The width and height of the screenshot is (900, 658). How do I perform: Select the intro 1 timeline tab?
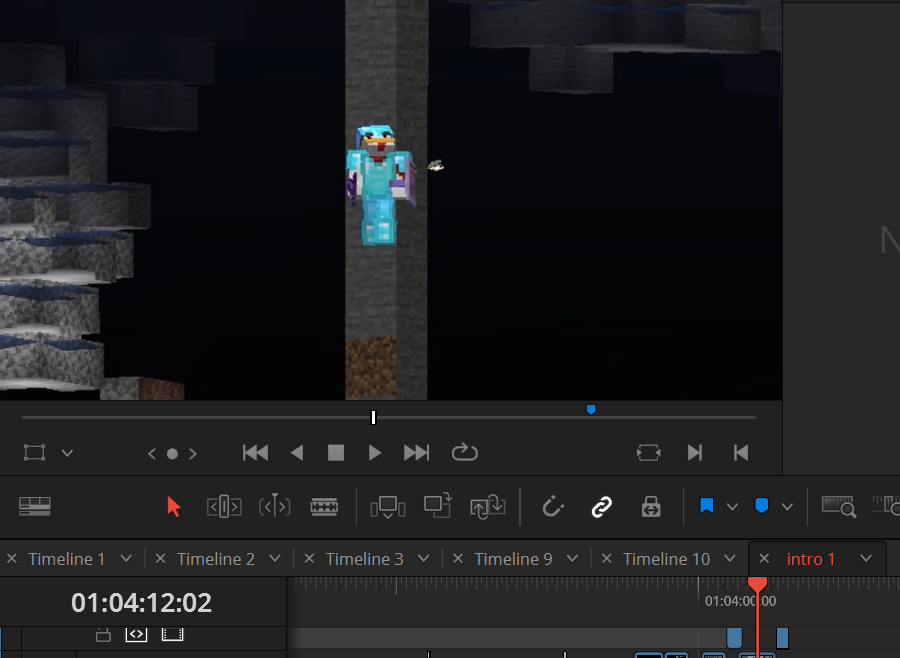(x=810, y=559)
